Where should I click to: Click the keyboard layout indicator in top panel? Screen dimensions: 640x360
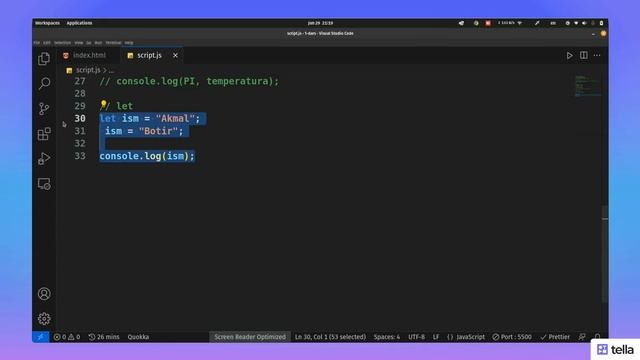[x=553, y=23]
